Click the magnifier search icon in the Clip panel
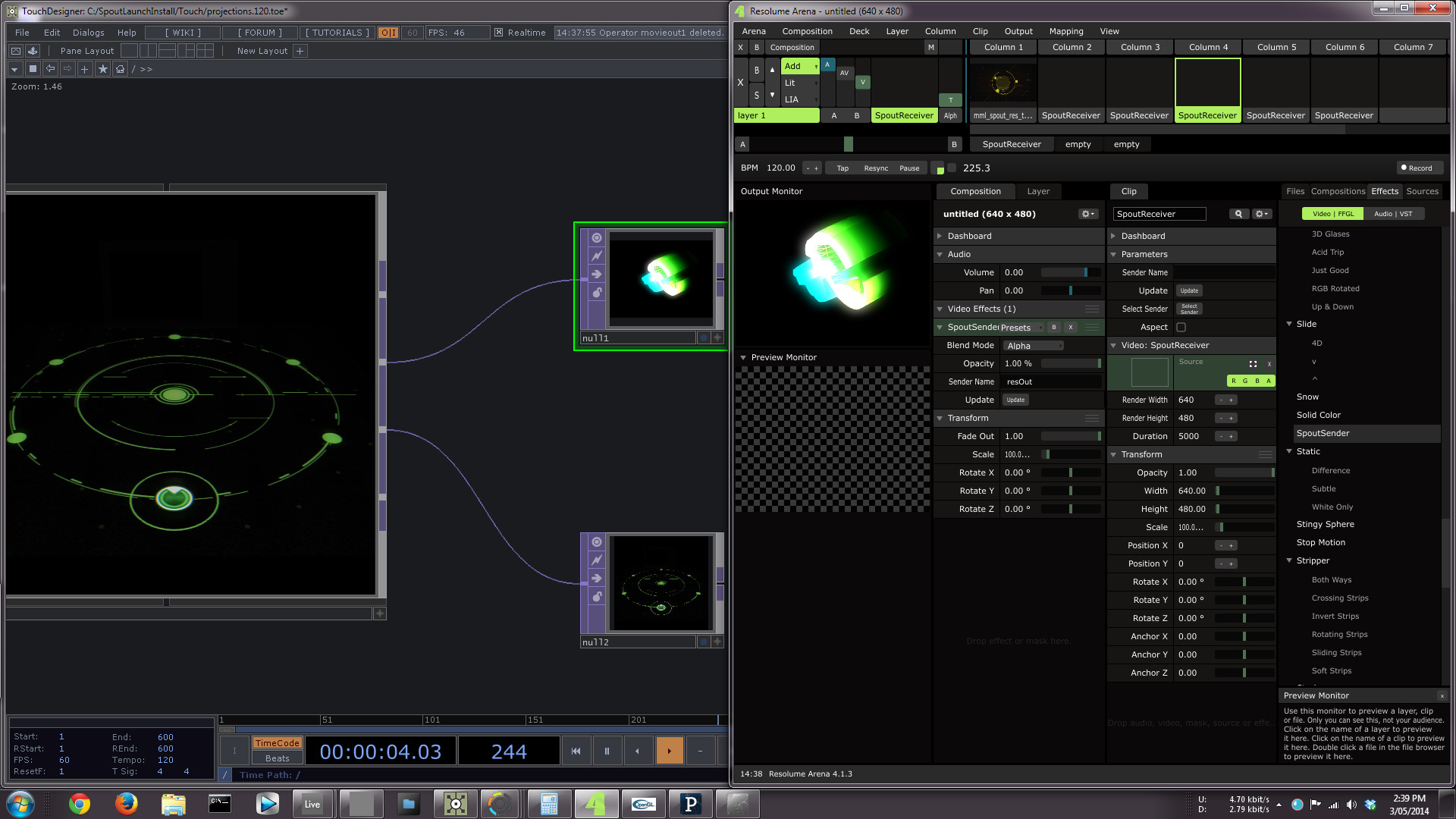The image size is (1456, 819). click(1238, 214)
